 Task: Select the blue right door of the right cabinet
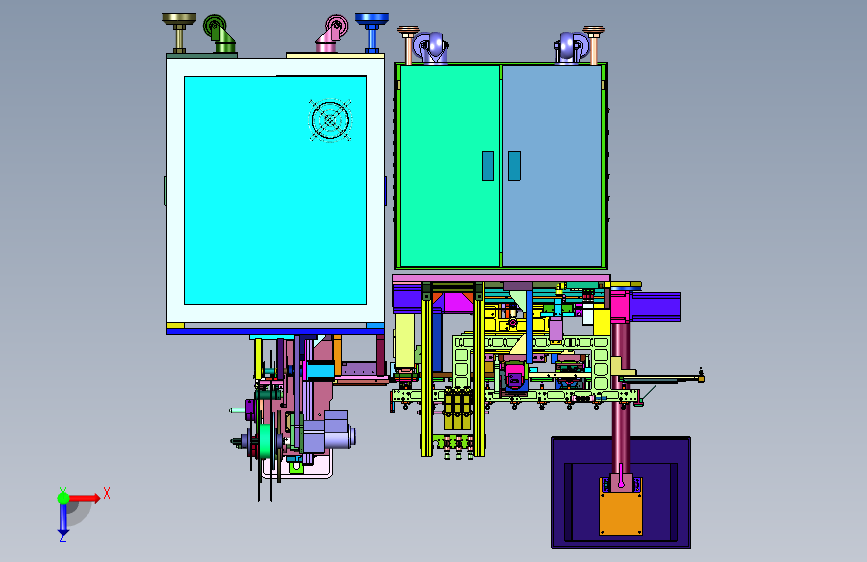tap(552, 165)
